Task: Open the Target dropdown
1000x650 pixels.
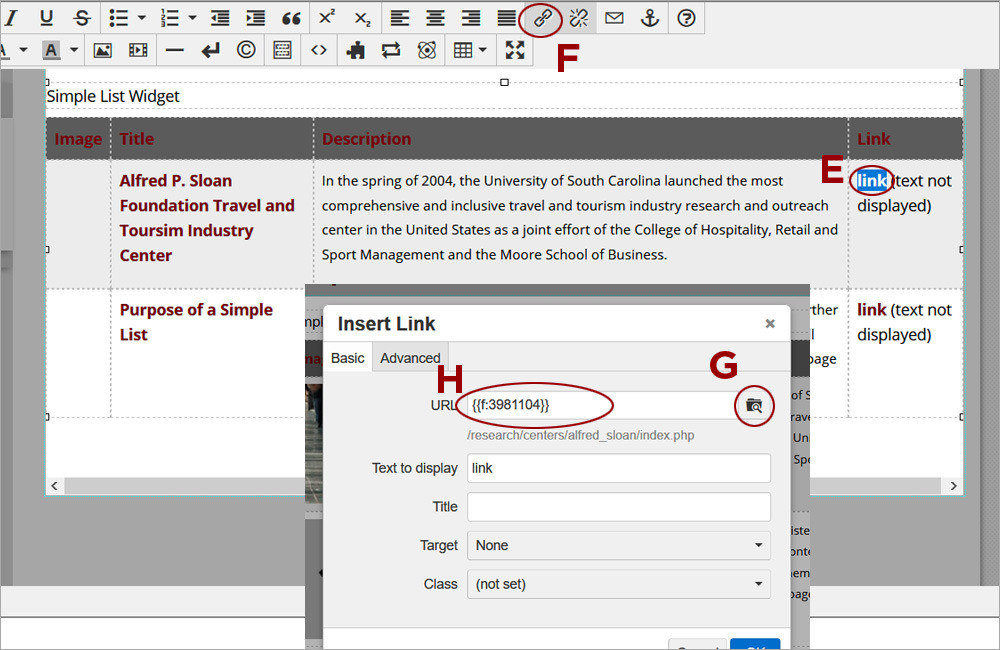Action: pos(619,545)
